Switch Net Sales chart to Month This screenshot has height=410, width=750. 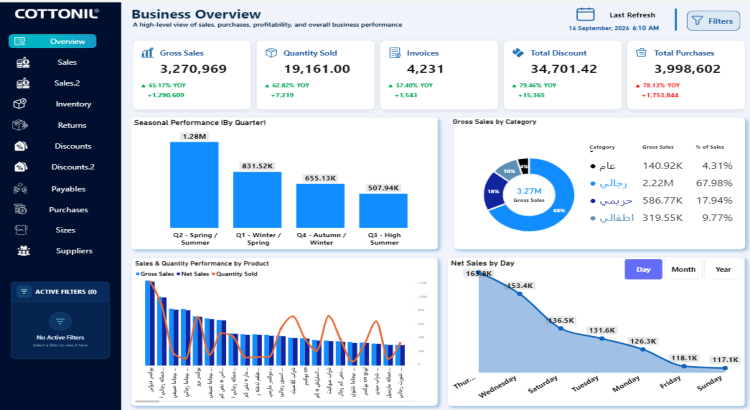[x=683, y=269]
